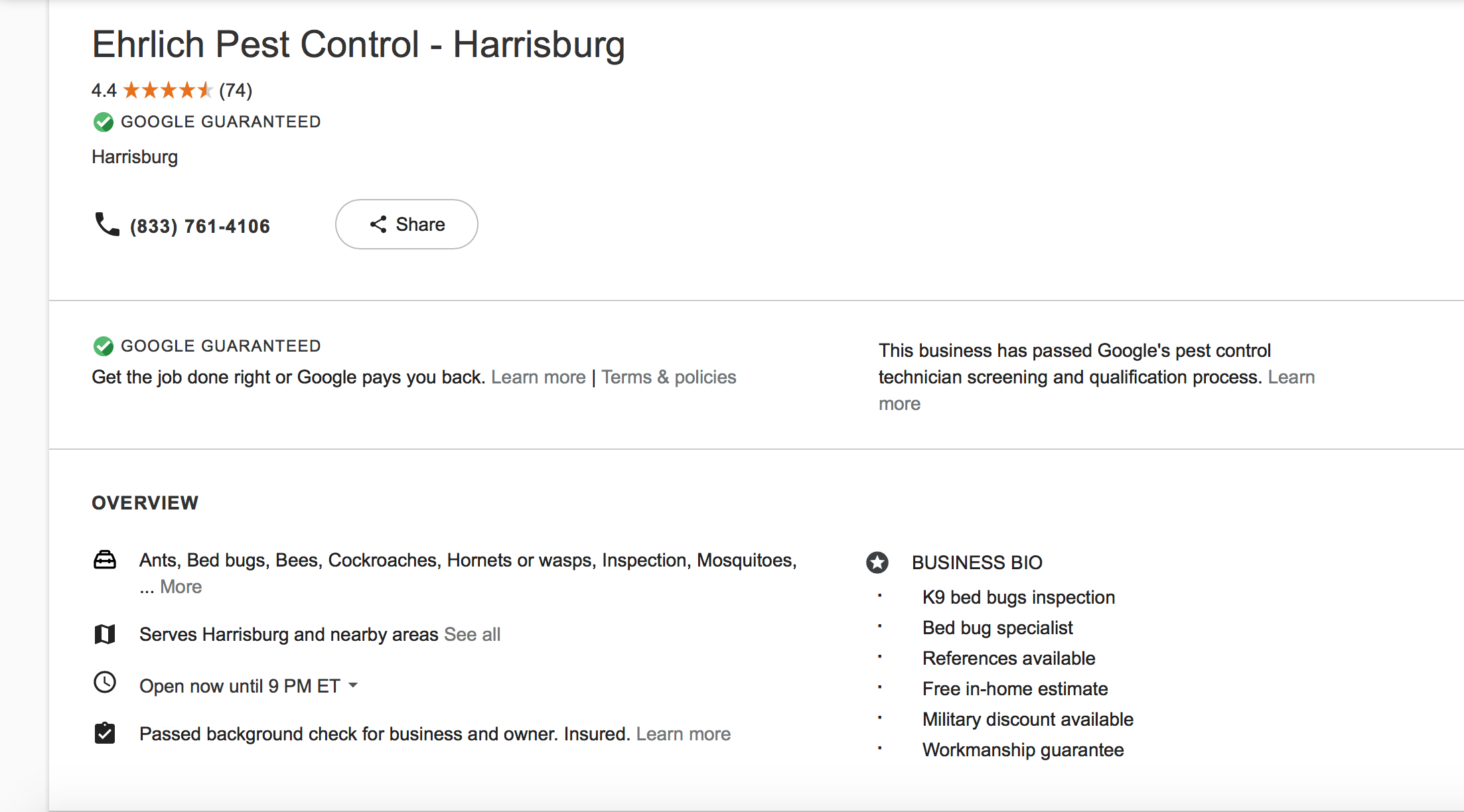Open Terms & policies link

point(668,377)
